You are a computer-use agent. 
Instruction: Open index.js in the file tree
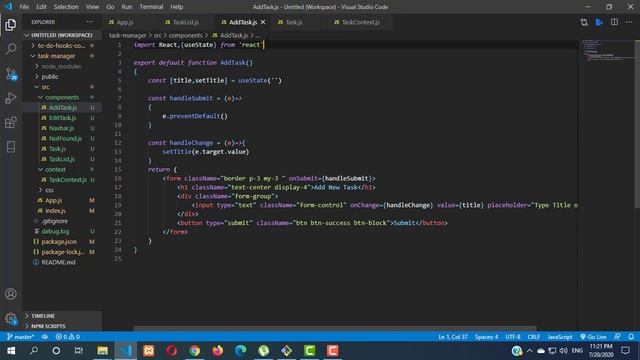pyautogui.click(x=56, y=211)
